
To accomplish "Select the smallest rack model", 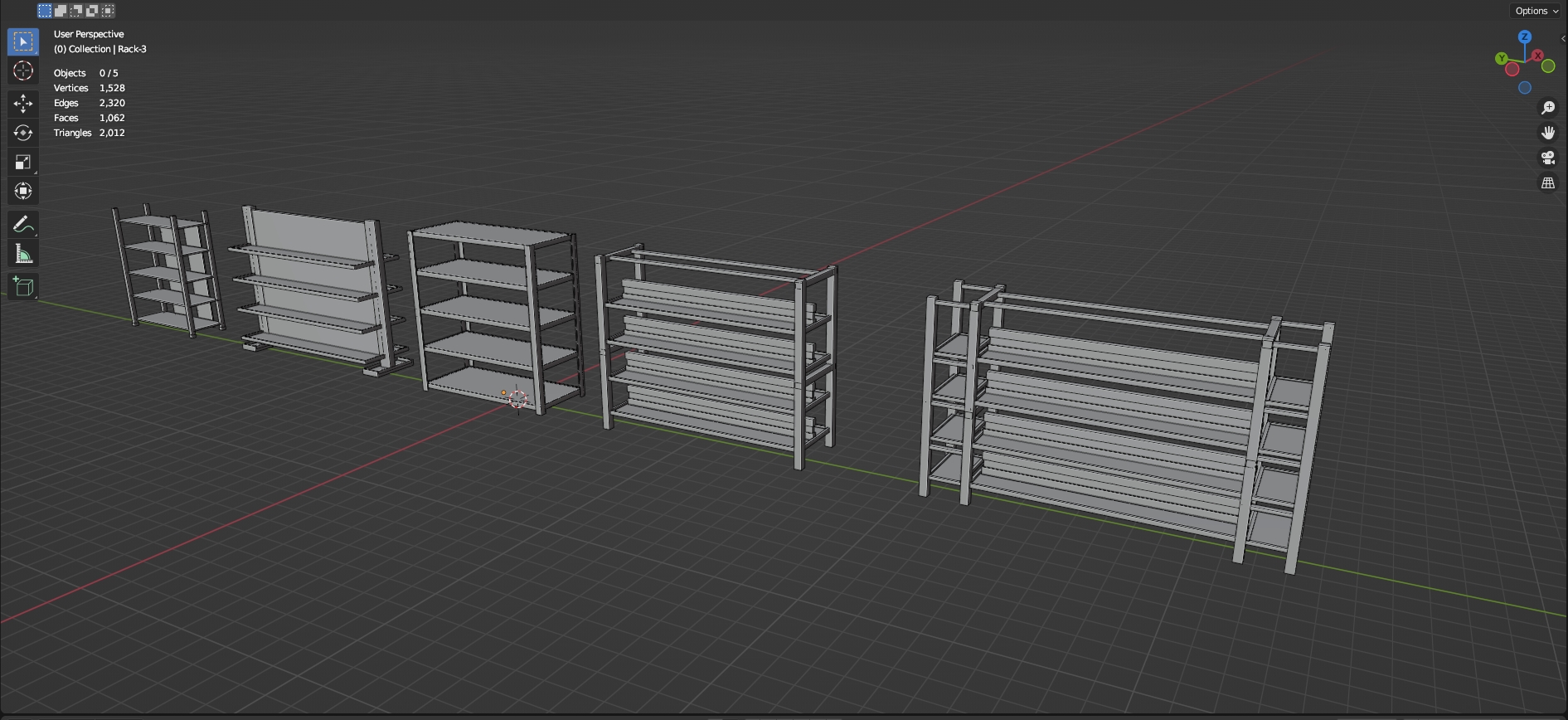I will click(168, 270).
